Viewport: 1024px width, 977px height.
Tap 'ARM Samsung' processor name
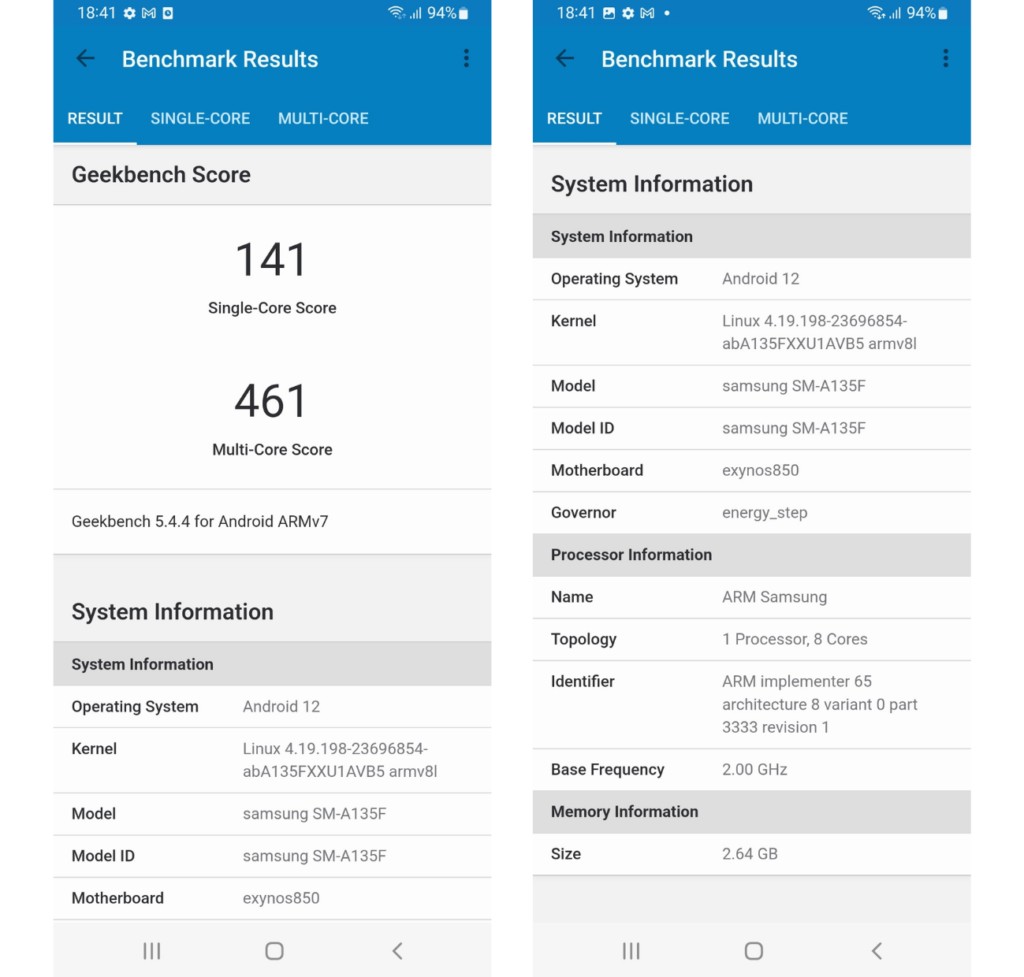coord(775,597)
